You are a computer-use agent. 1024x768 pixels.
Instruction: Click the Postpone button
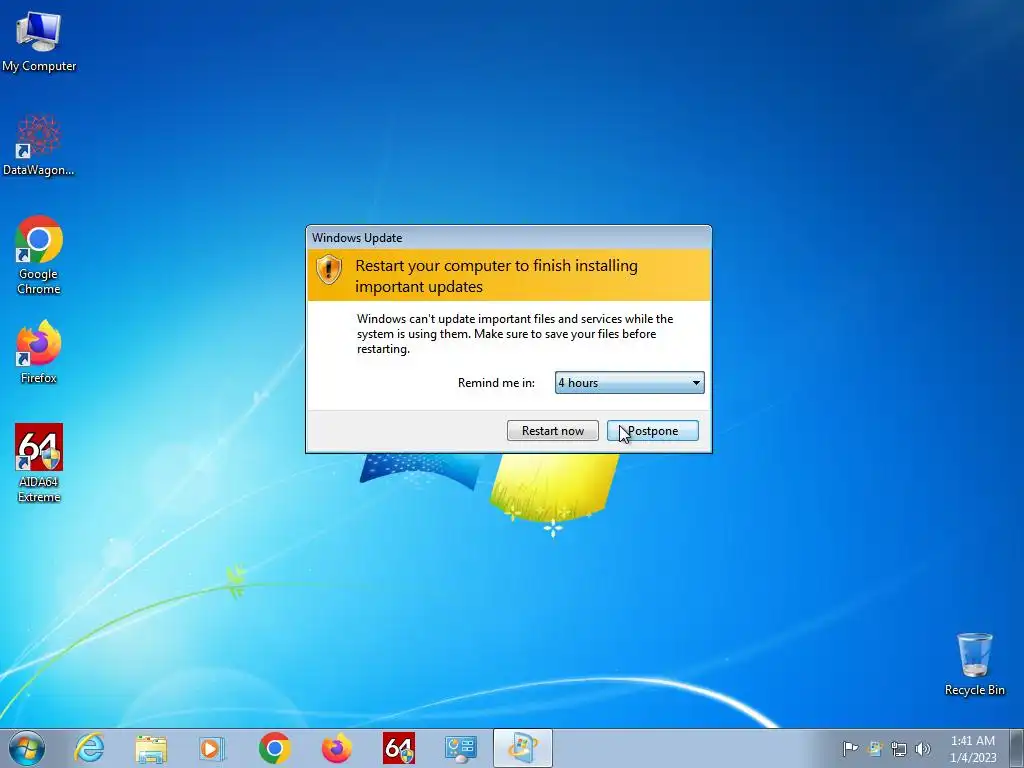652,430
